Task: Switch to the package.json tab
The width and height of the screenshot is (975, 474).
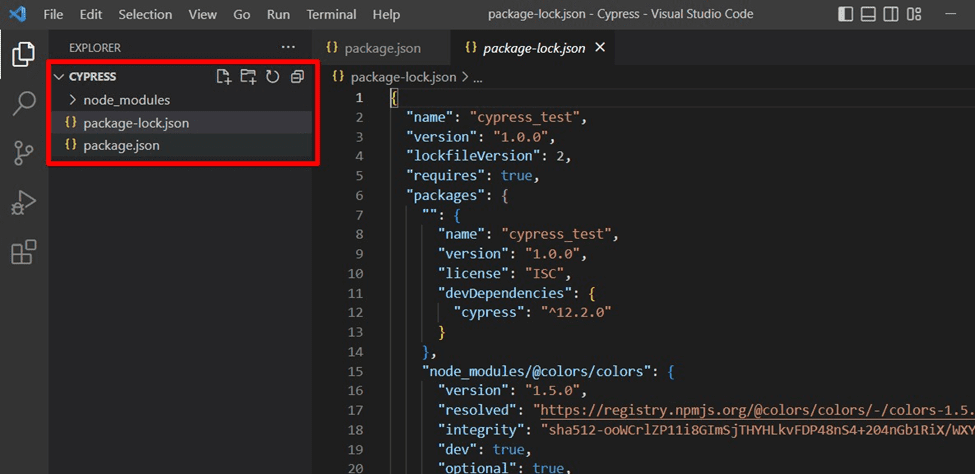Action: coord(382,48)
